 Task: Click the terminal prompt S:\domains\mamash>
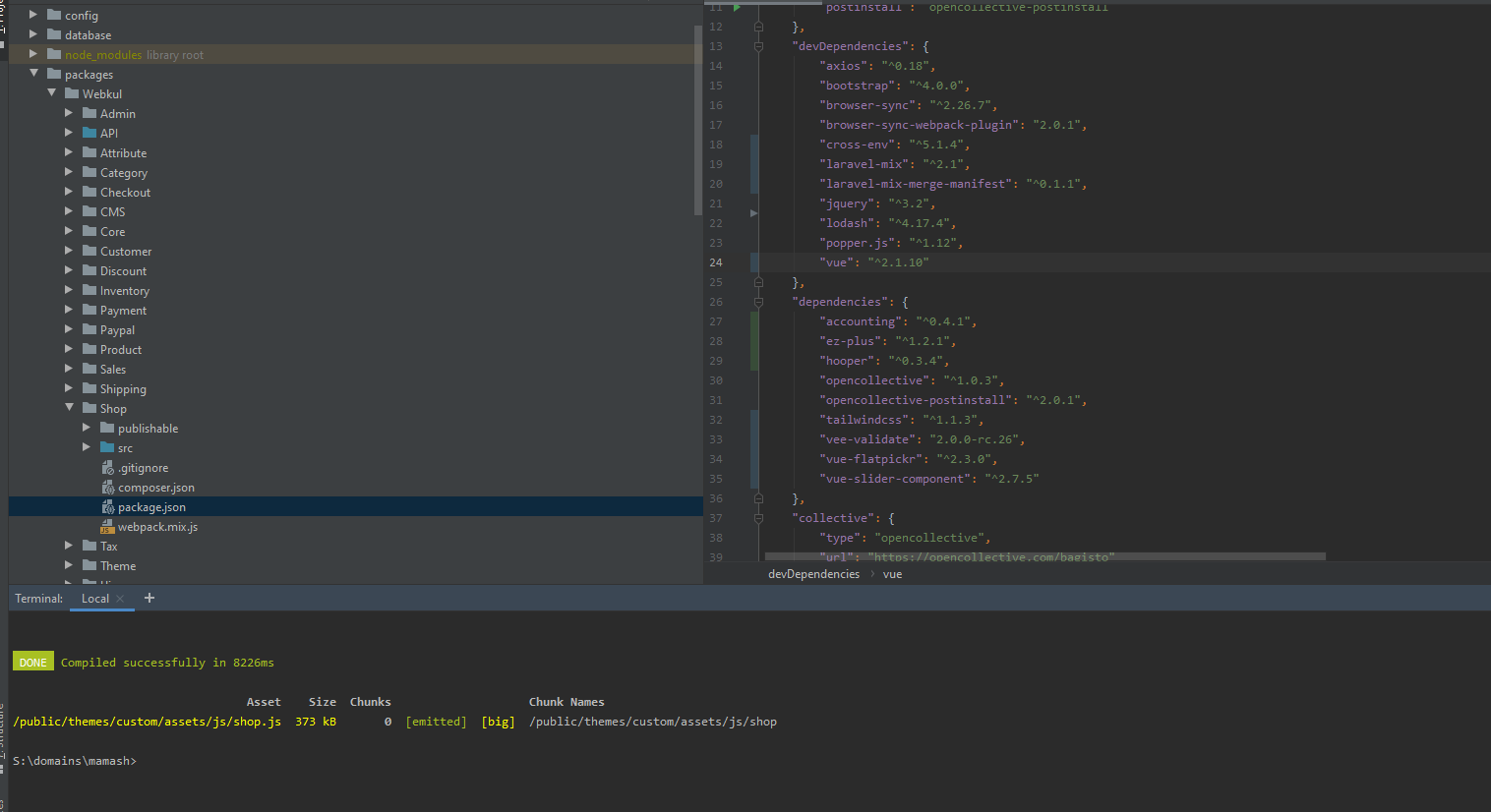[75, 761]
